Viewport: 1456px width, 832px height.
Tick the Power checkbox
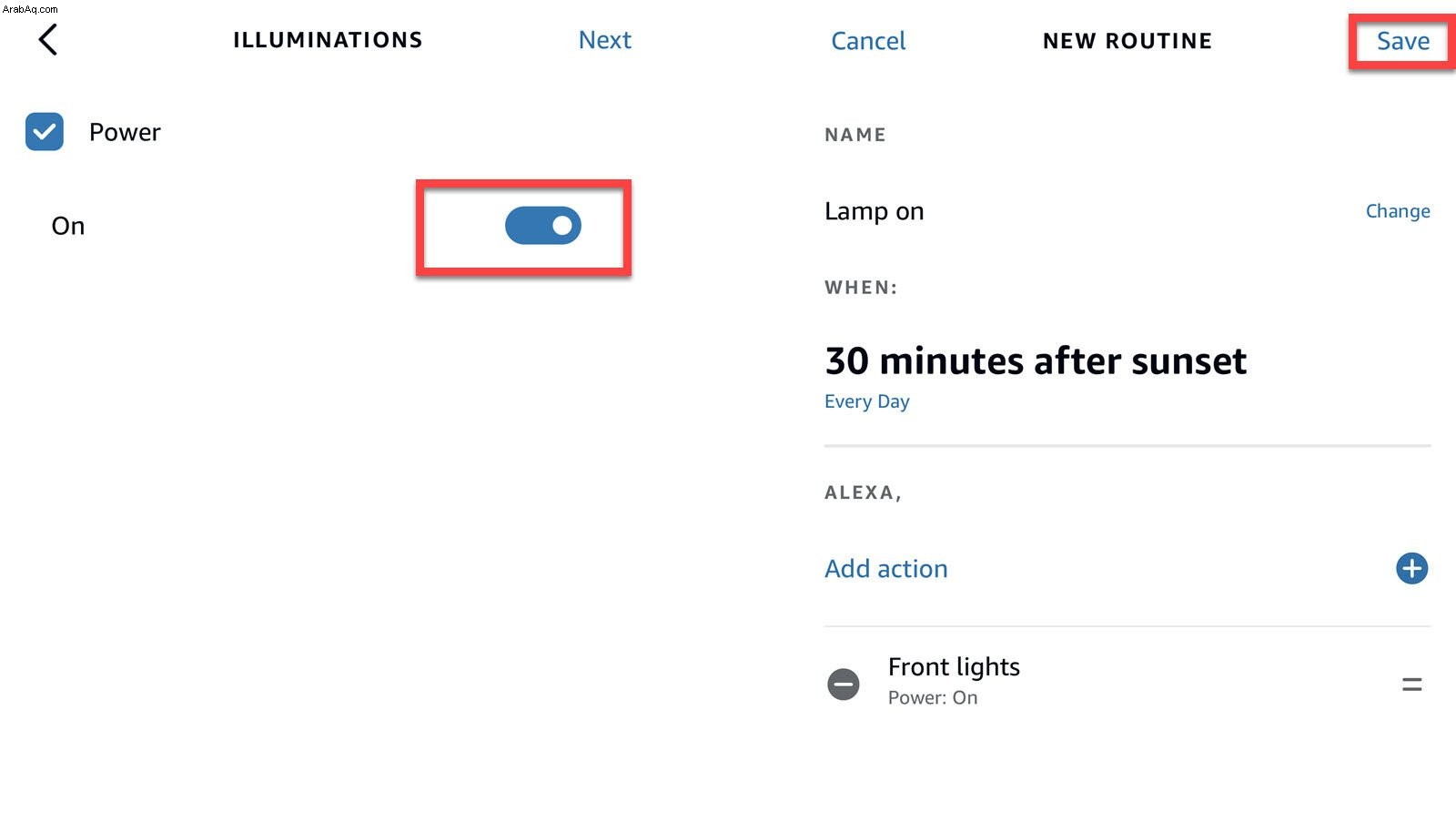(45, 132)
